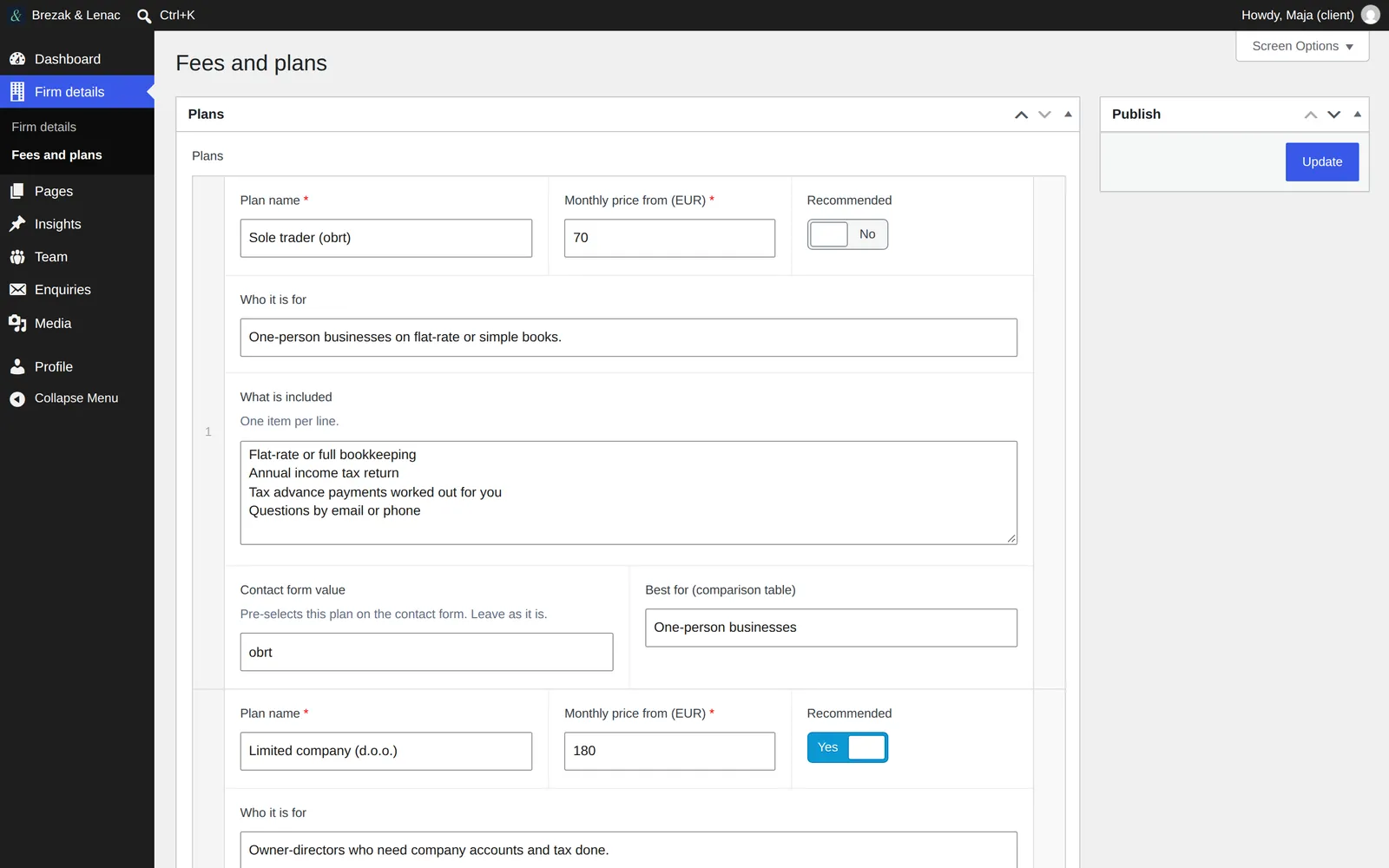This screenshot has height=868, width=1389.
Task: Click the Enquiries envelope icon
Action: click(17, 290)
